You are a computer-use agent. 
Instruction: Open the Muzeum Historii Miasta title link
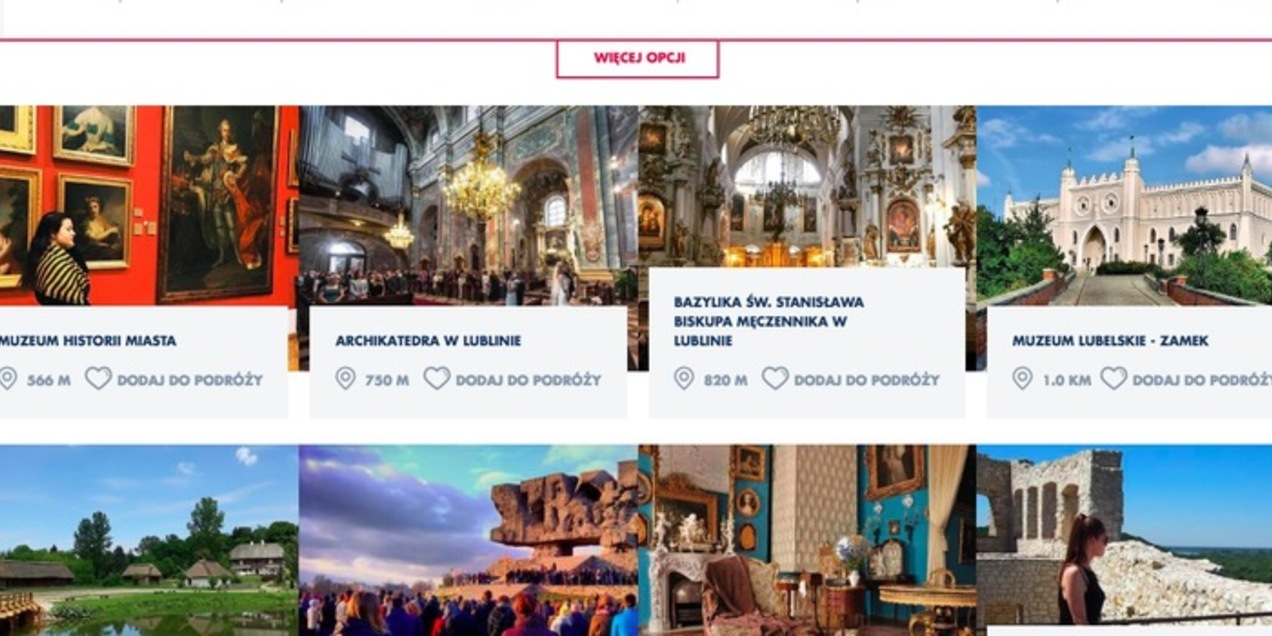point(88,341)
